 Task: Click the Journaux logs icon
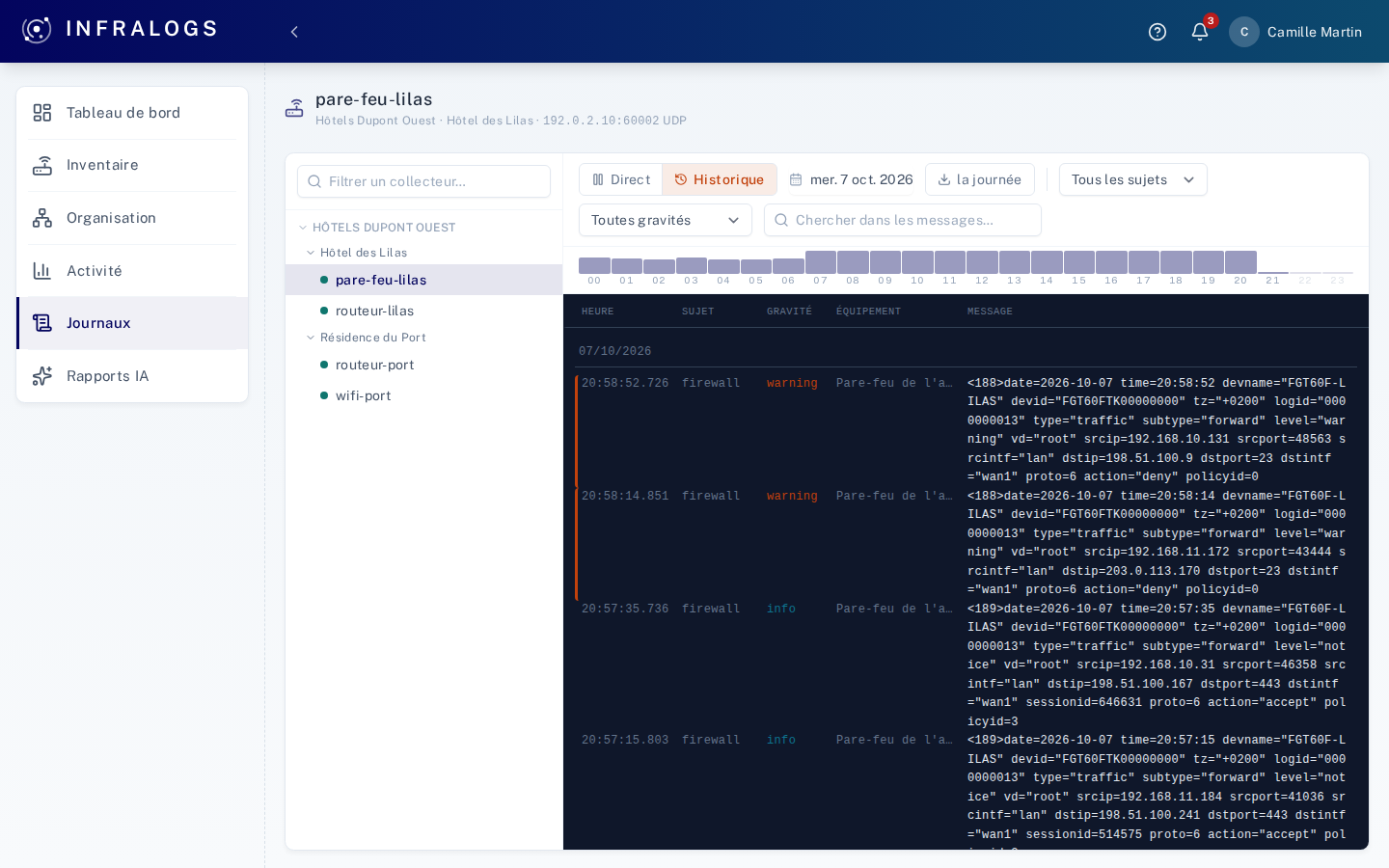coord(42,323)
